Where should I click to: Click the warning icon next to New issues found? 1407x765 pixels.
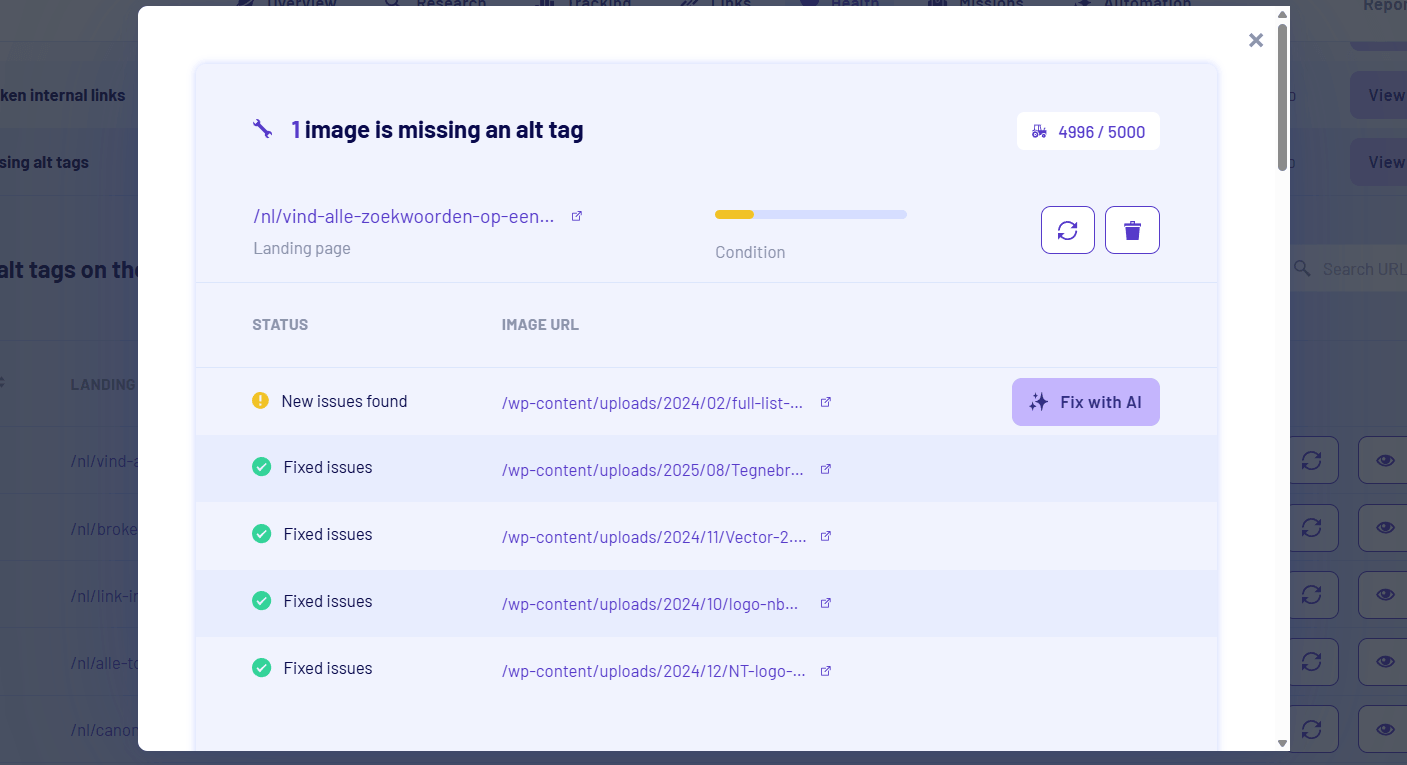[x=260, y=400]
